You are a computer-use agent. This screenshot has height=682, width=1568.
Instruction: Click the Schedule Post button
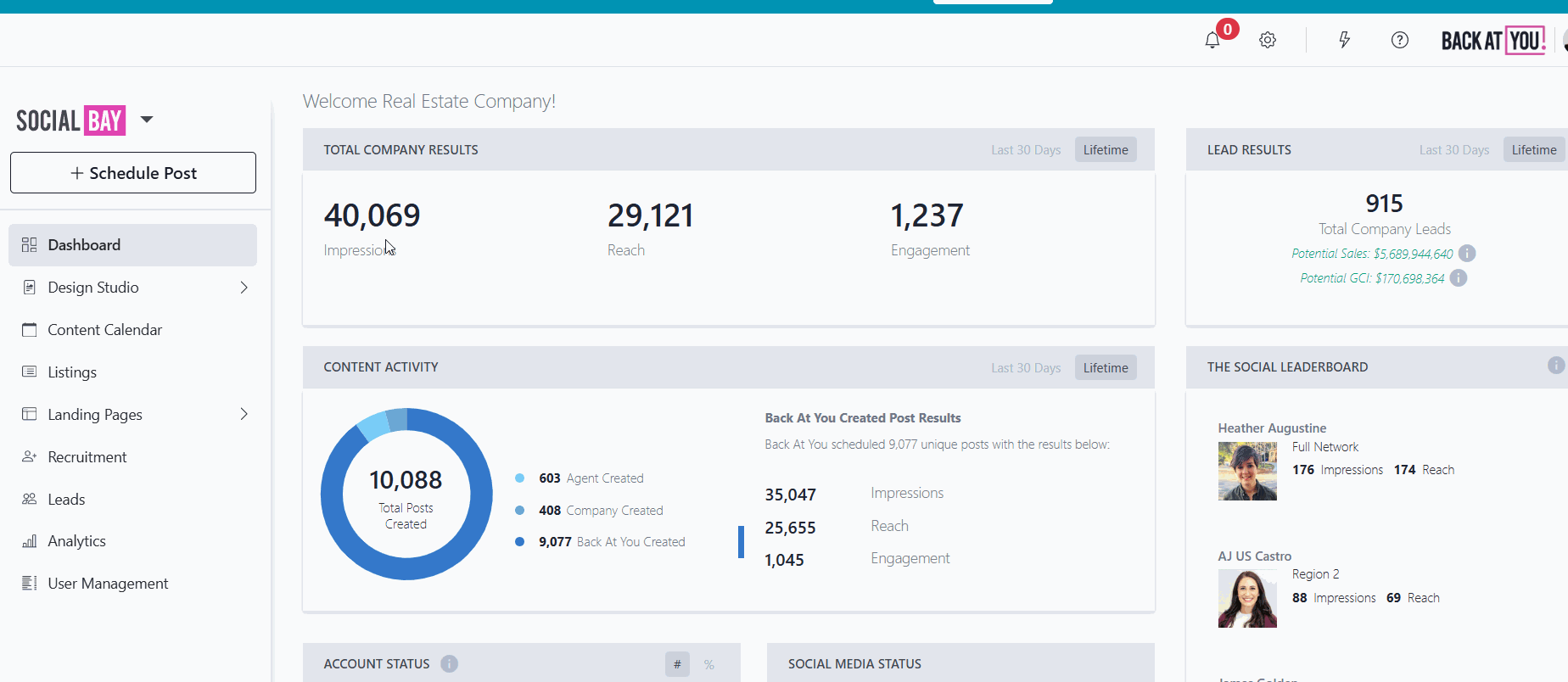133,173
